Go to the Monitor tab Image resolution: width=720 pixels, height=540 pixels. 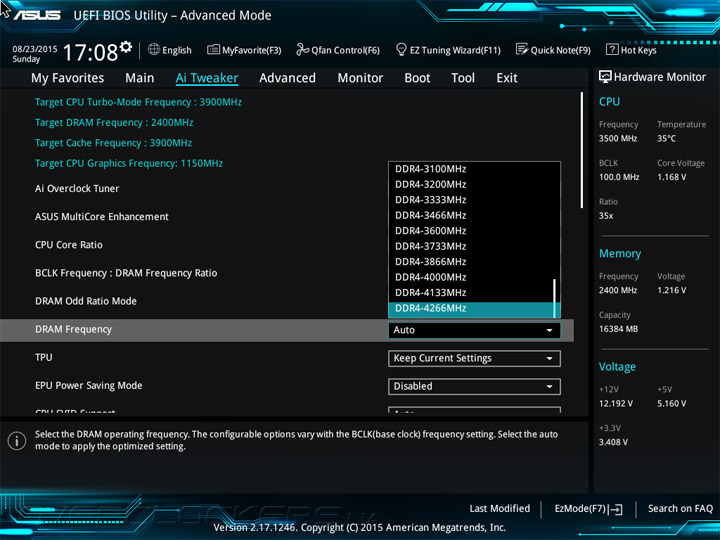tap(360, 78)
